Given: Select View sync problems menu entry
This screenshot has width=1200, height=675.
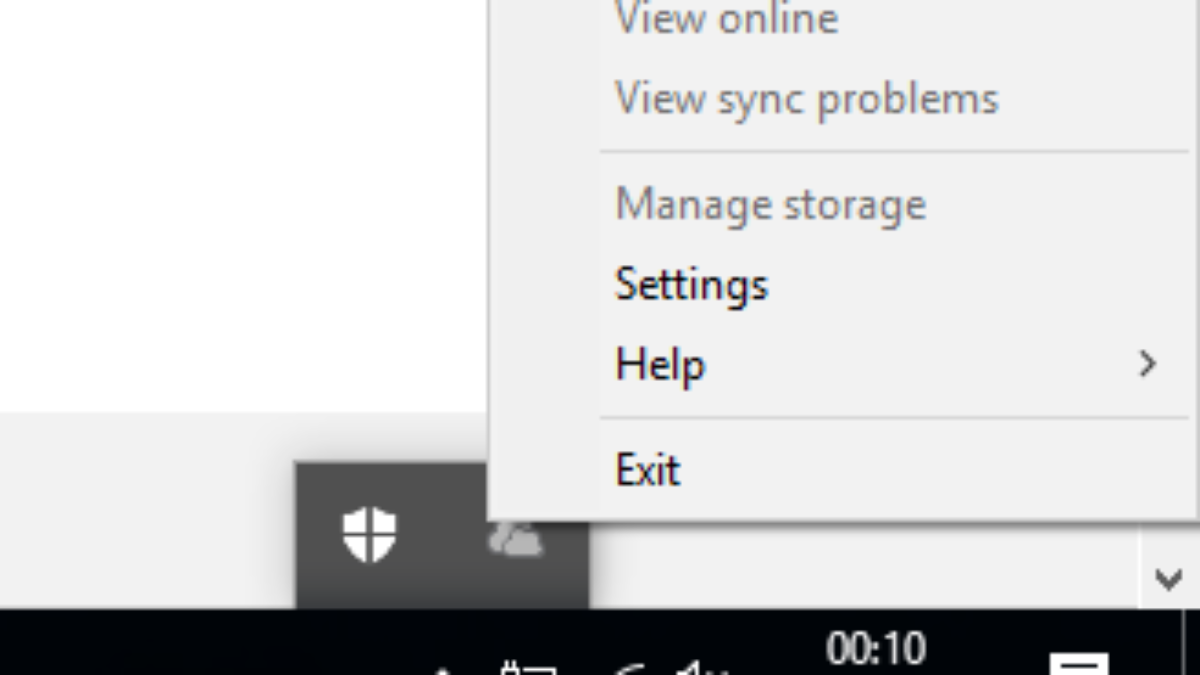Looking at the screenshot, I should pos(806,98).
